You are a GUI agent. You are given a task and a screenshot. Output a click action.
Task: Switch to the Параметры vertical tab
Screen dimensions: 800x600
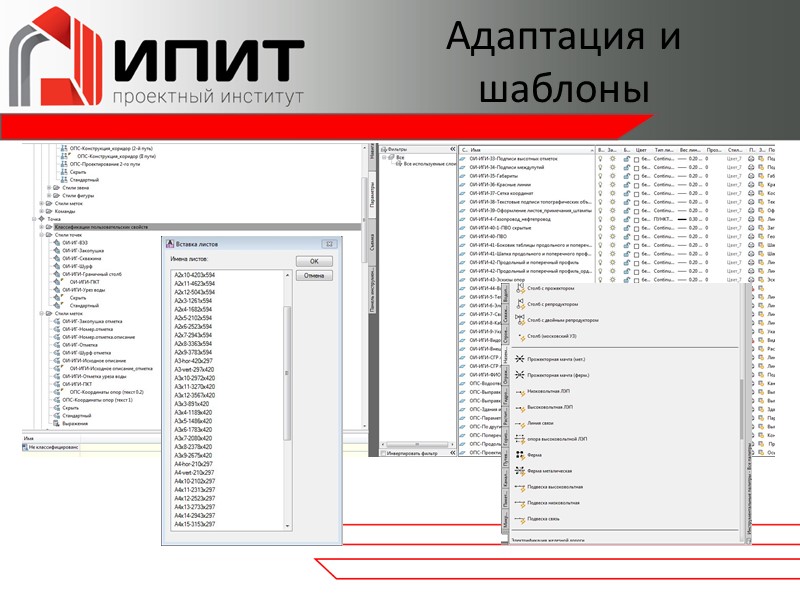pyautogui.click(x=372, y=195)
